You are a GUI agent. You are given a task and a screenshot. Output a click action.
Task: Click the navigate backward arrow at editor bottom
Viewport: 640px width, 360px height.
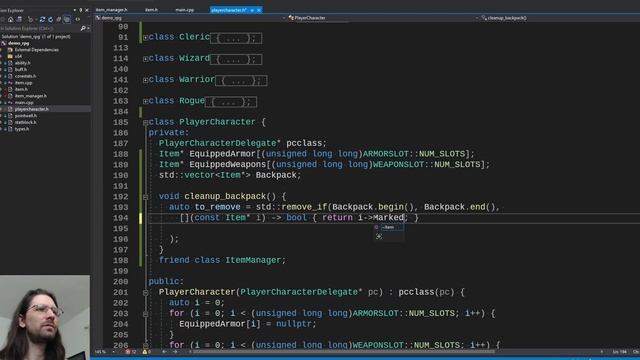click(164, 351)
